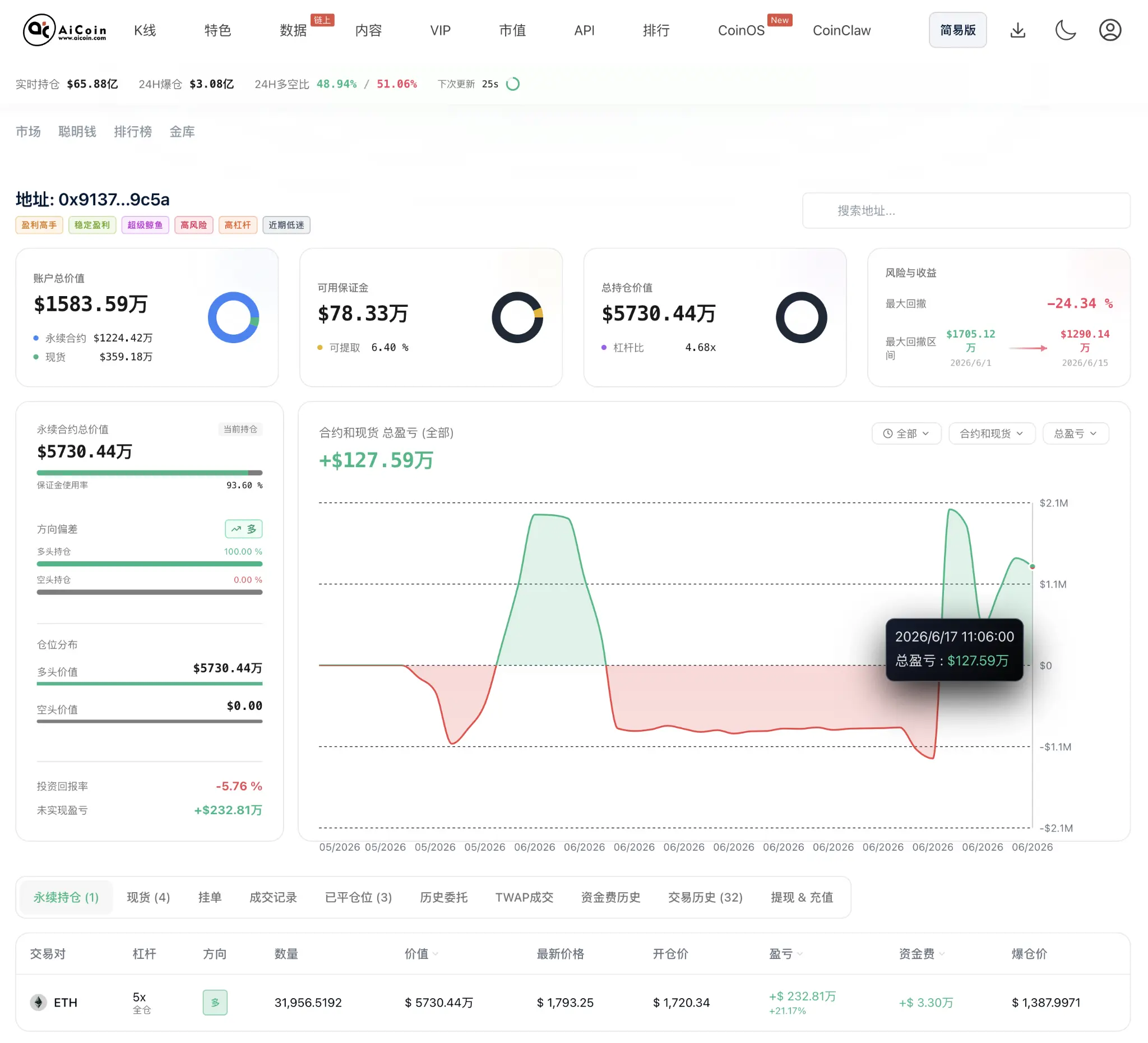This screenshot has width=1148, height=1043.
Task: Open the CoinClaw menu item
Action: [841, 30]
